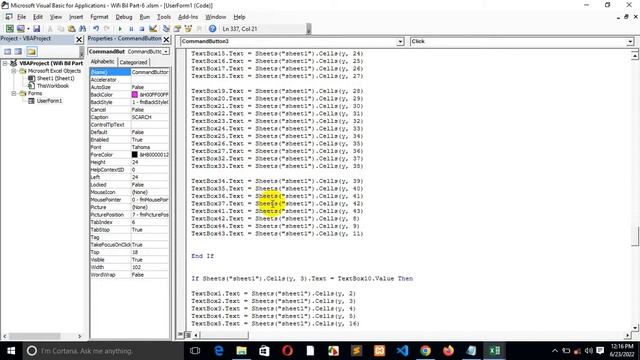
Task: Open the object selector dropdown in Properties
Action: tap(166, 52)
